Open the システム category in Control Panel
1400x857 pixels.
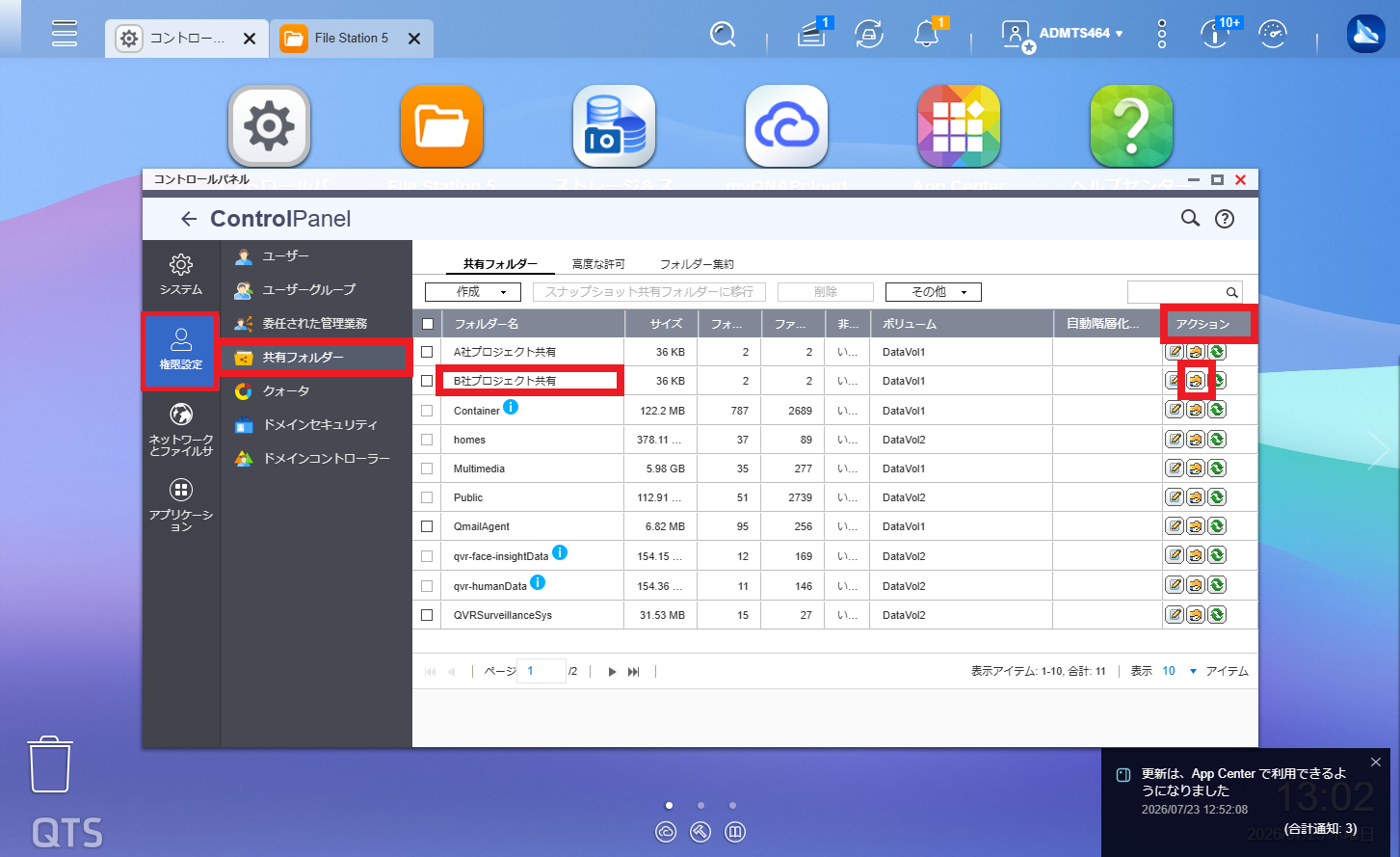click(x=181, y=275)
